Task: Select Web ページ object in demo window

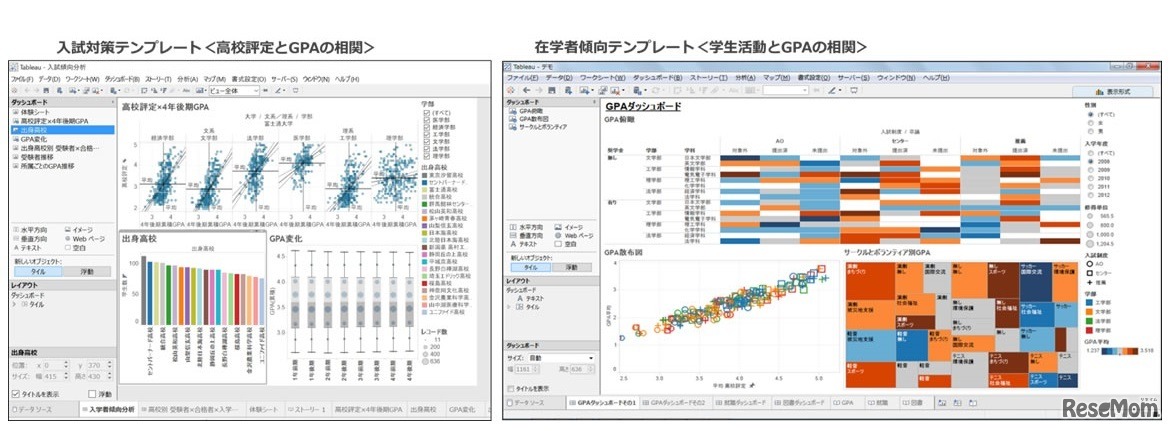Action: [x=574, y=236]
